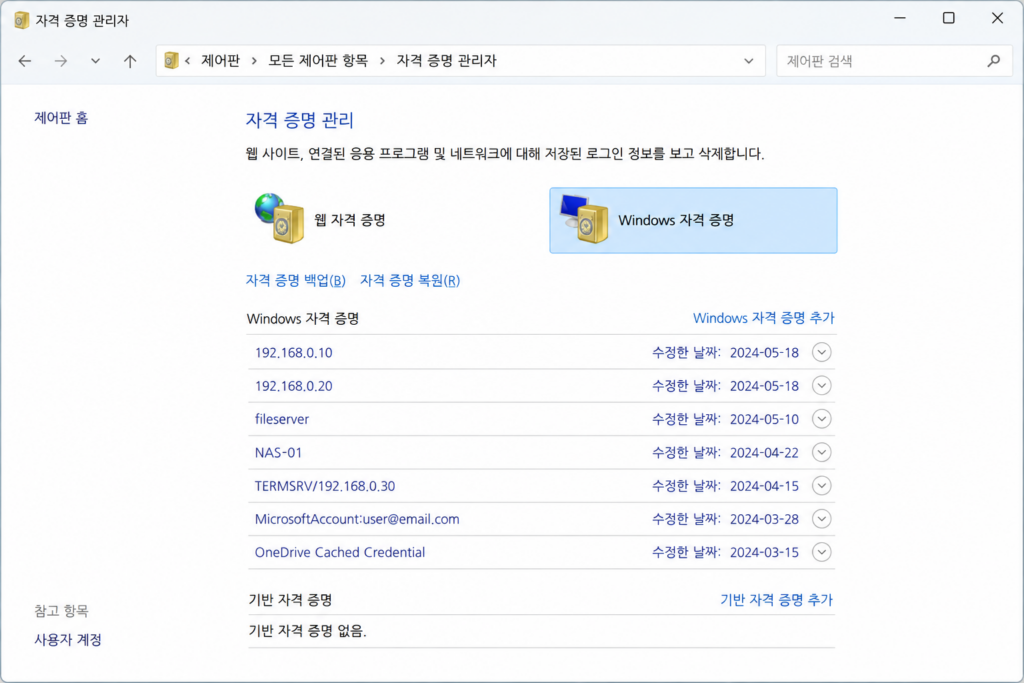The height and width of the screenshot is (683, 1024).
Task: Click the fileserver credential name
Action: click(x=281, y=419)
